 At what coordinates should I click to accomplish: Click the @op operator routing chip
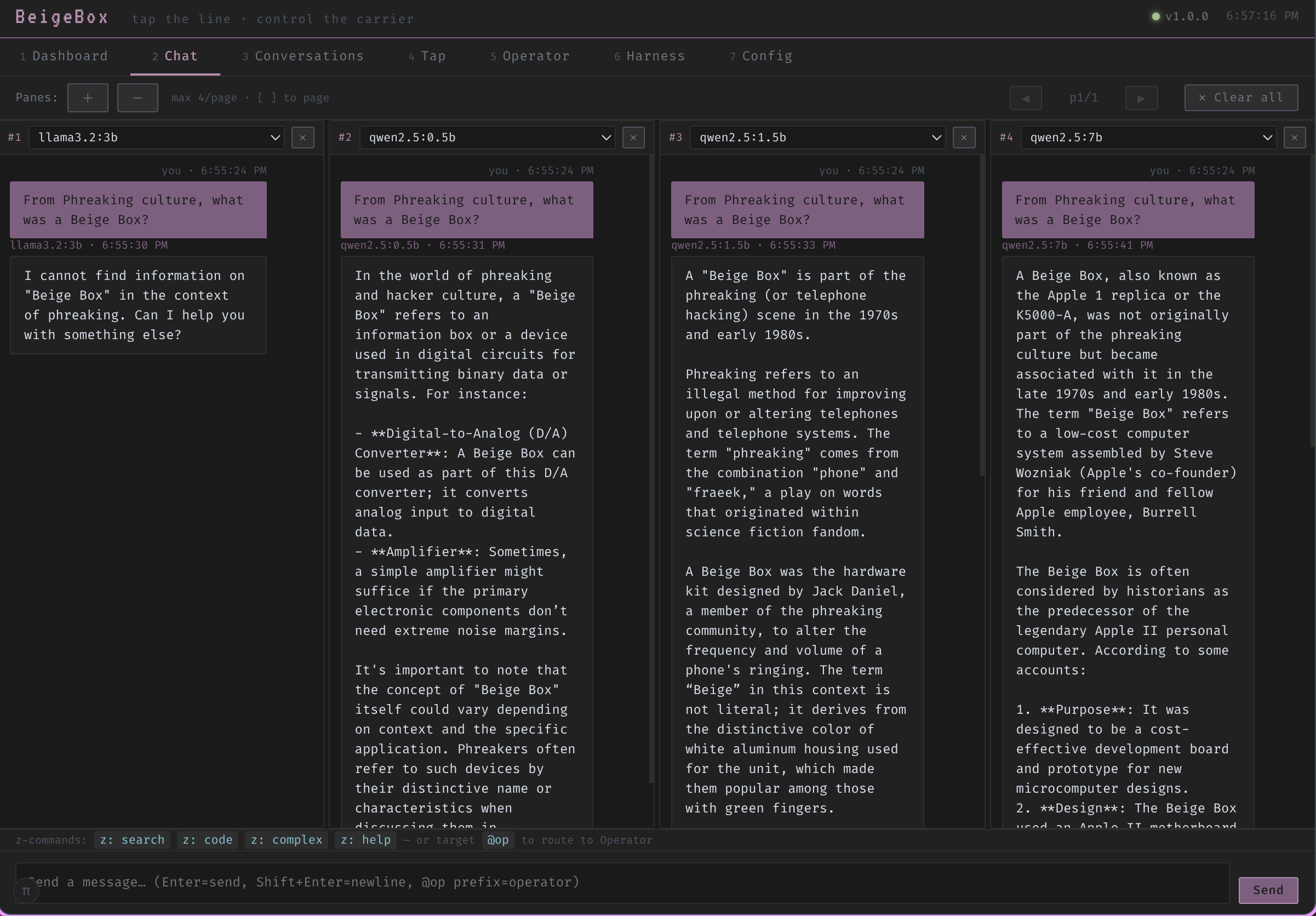(497, 840)
